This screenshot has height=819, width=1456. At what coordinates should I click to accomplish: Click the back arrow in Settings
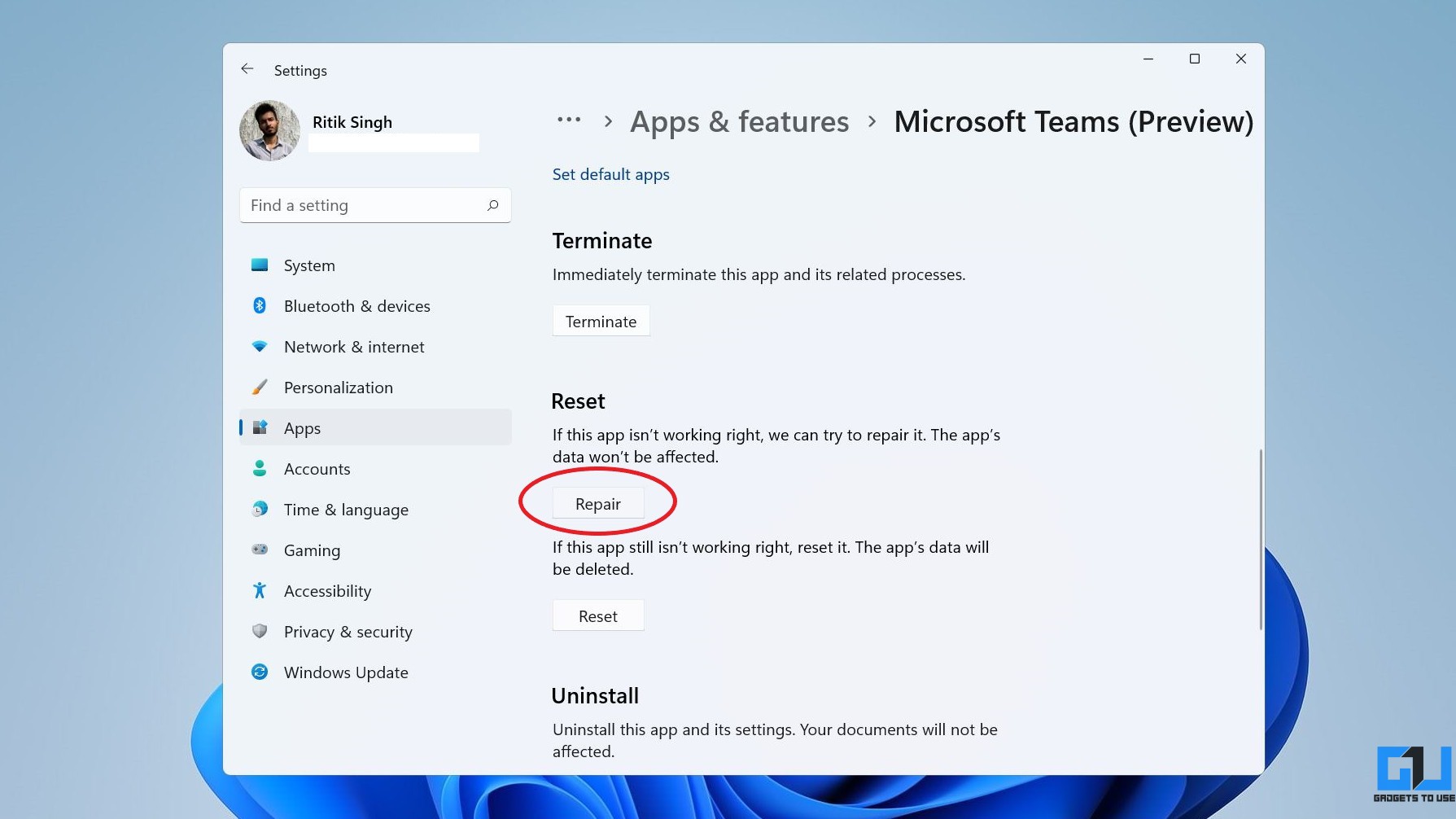[247, 68]
